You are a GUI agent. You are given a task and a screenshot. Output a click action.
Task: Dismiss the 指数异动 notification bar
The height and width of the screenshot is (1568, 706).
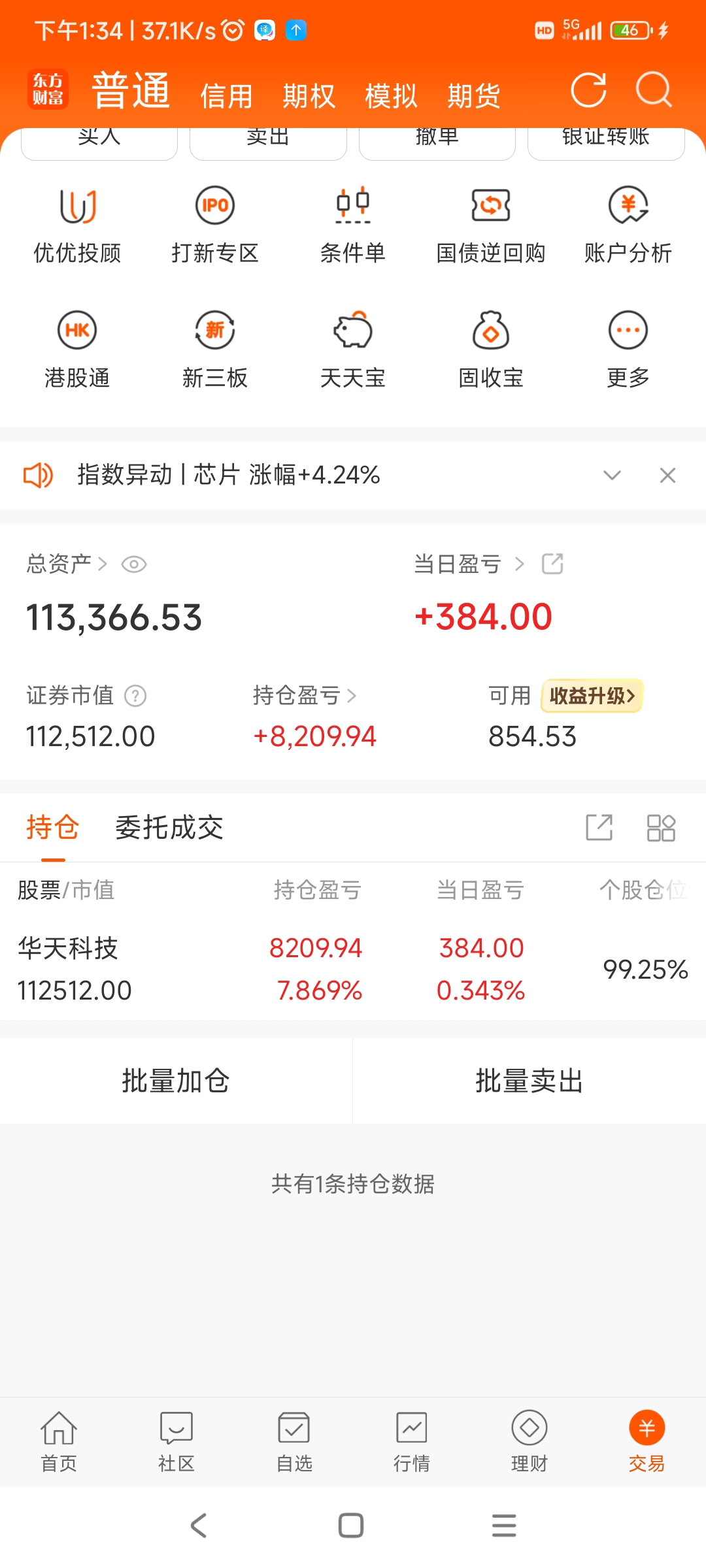(667, 475)
